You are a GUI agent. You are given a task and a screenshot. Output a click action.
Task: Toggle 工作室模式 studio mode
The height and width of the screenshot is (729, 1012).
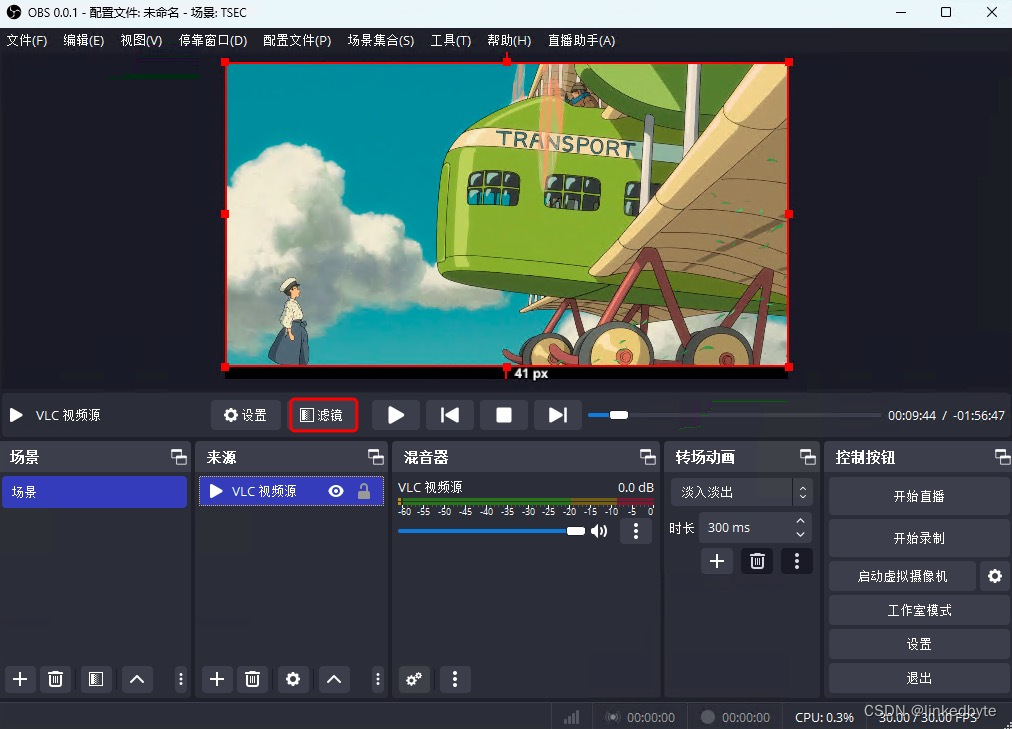coord(918,610)
